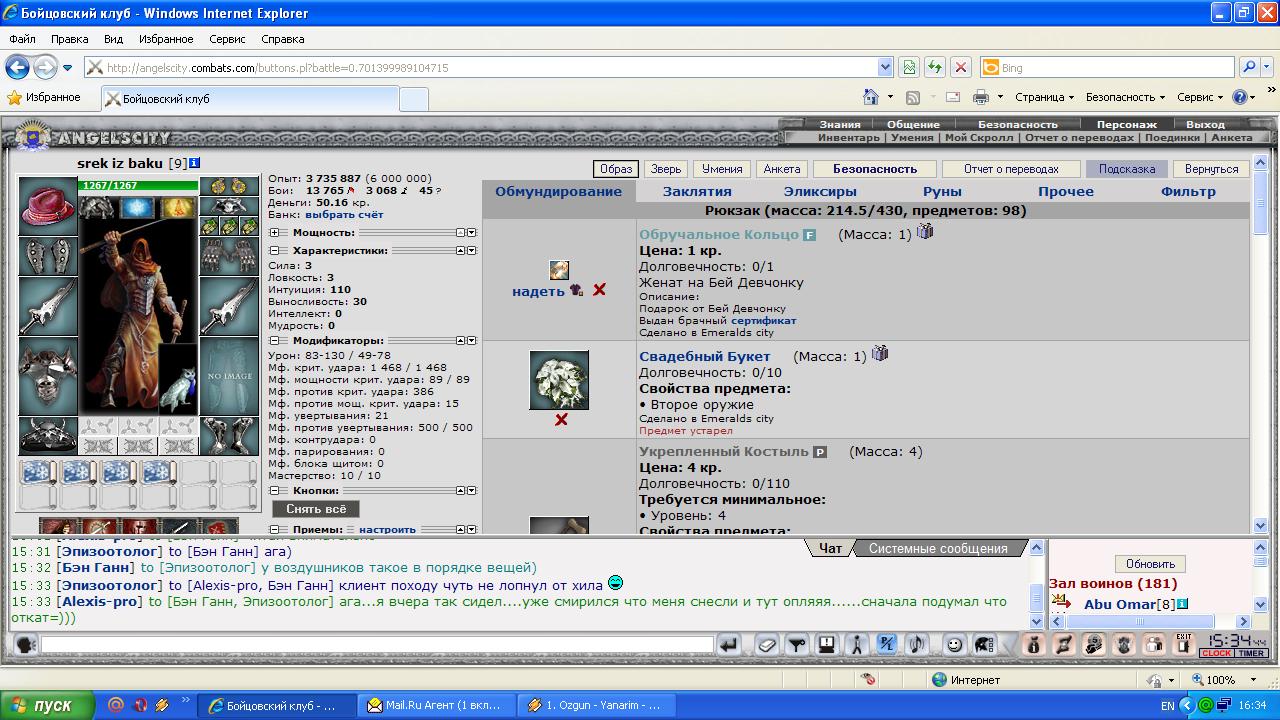1280x720 pixels.
Task: Open IE Home page icon
Action: (871, 97)
